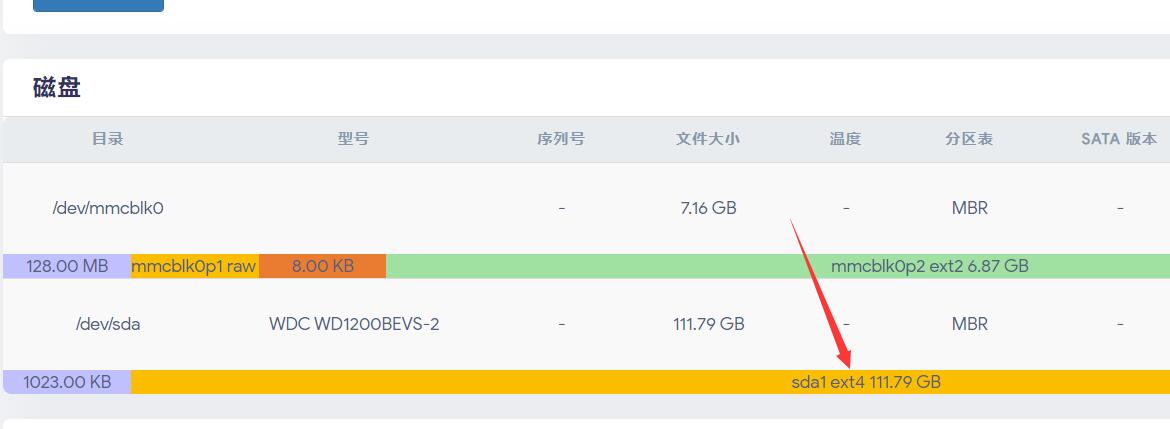Click the 分区表 column header
This screenshot has width=1170, height=429.
coord(969,139)
